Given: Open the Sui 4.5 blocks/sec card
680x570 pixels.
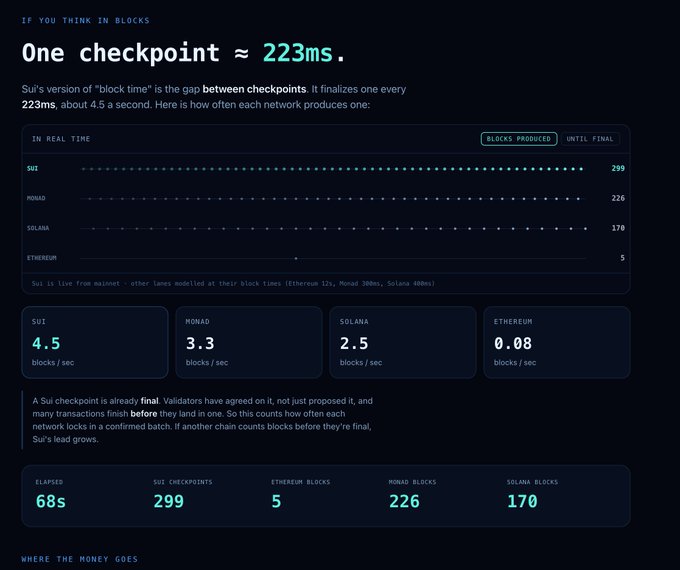Looking at the screenshot, I should (95, 342).
